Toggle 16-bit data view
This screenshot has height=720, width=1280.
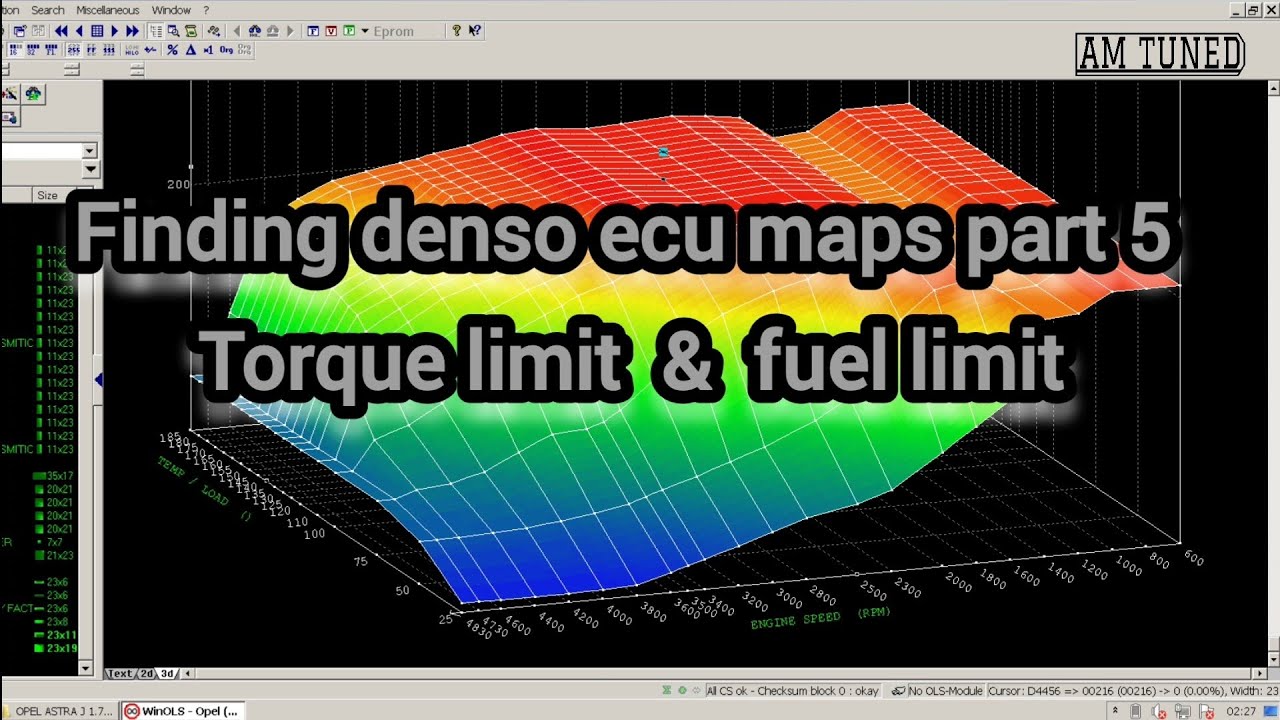pos(16,49)
